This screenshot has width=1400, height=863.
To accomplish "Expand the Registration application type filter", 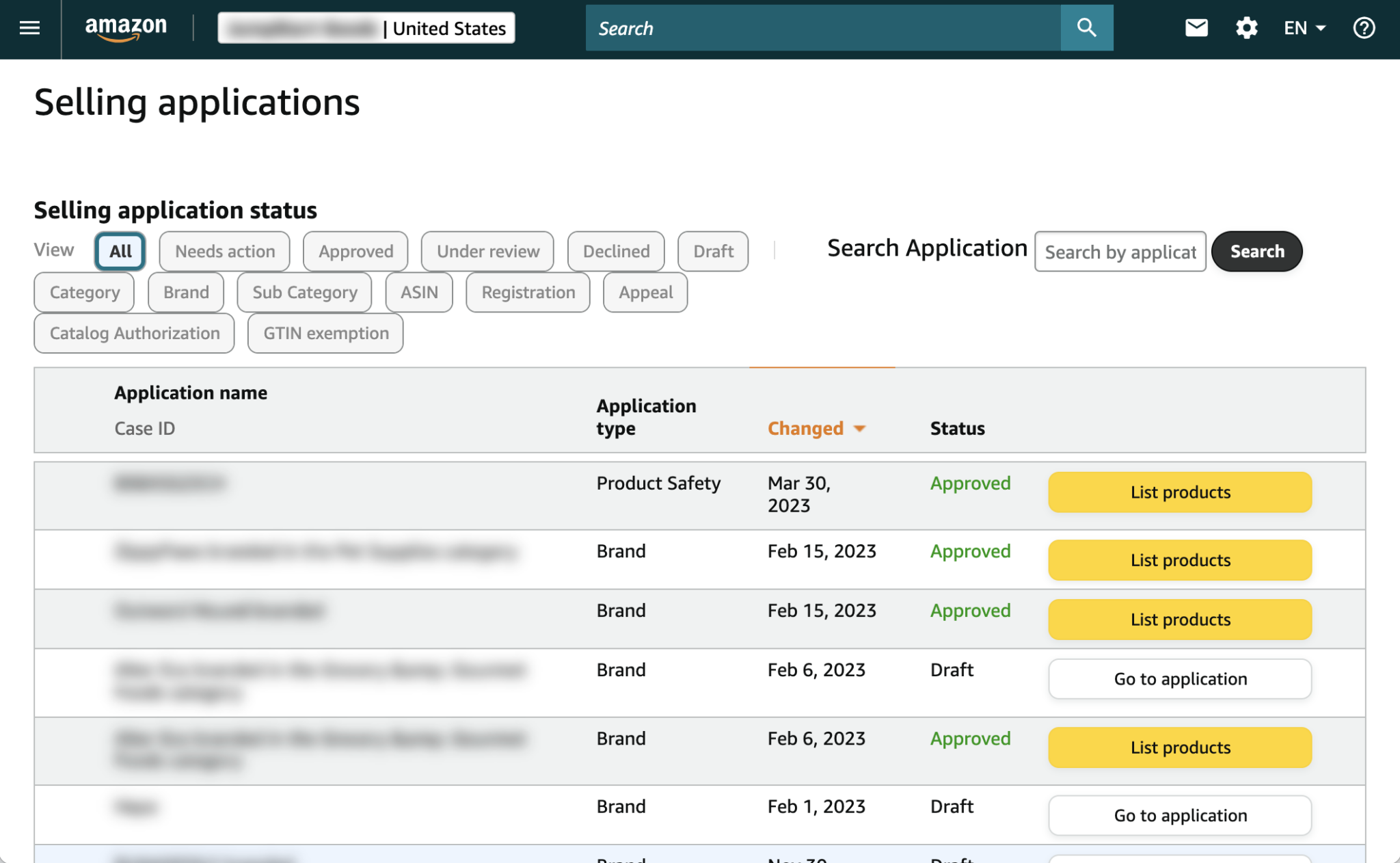I will pyautogui.click(x=528, y=292).
